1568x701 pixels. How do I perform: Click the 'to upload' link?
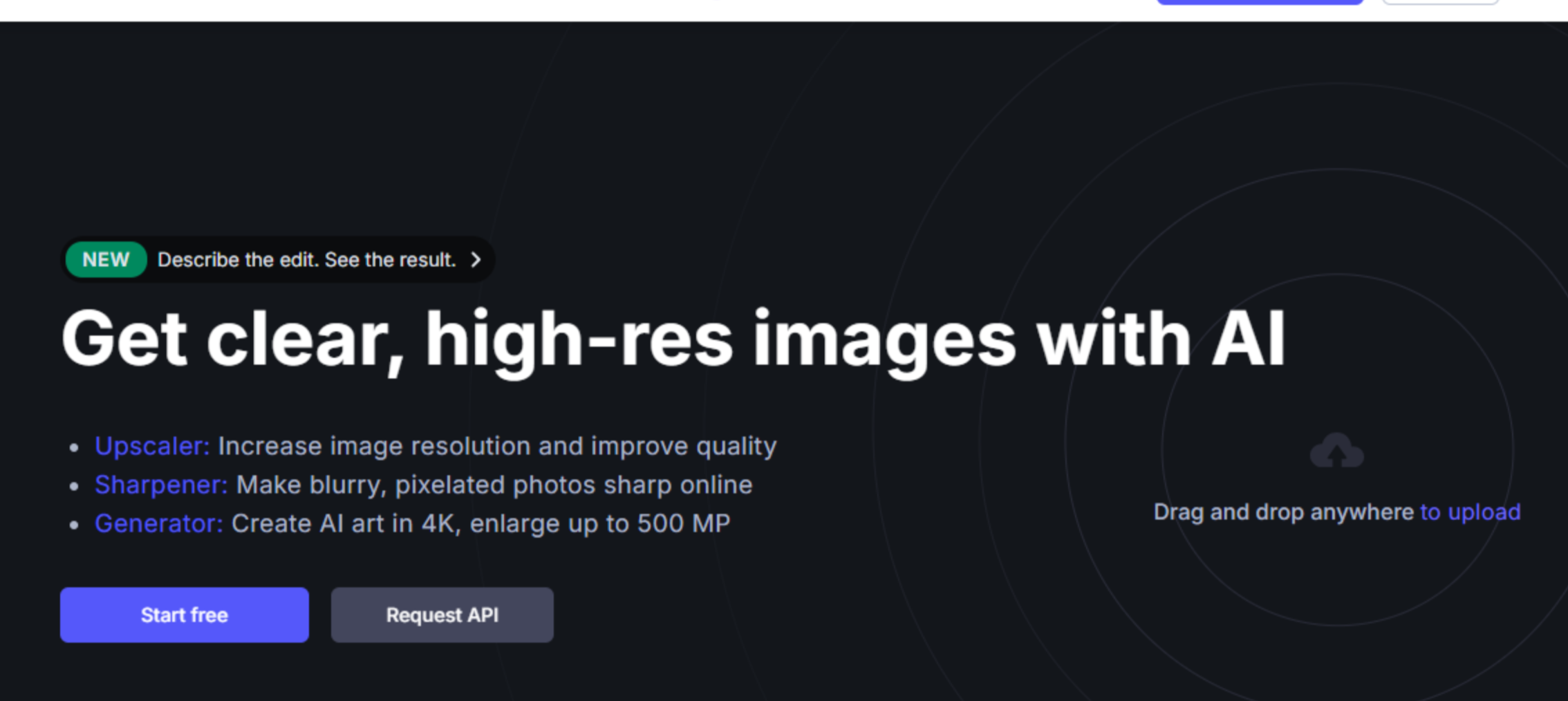point(1471,512)
